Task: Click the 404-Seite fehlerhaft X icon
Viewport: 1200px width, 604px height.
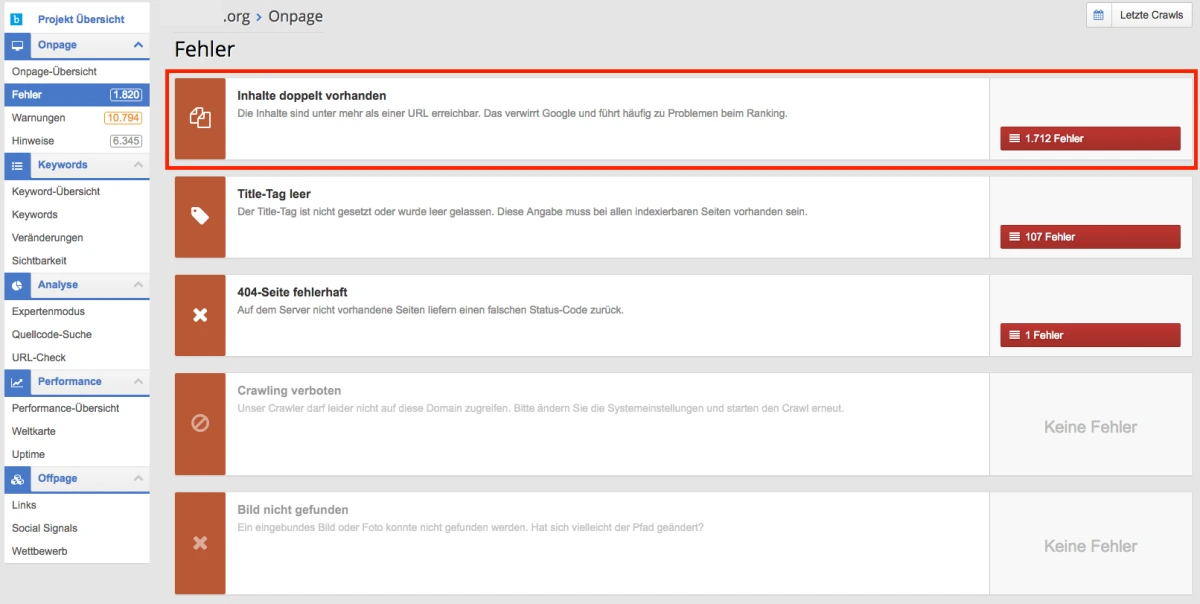Action: tap(200, 315)
